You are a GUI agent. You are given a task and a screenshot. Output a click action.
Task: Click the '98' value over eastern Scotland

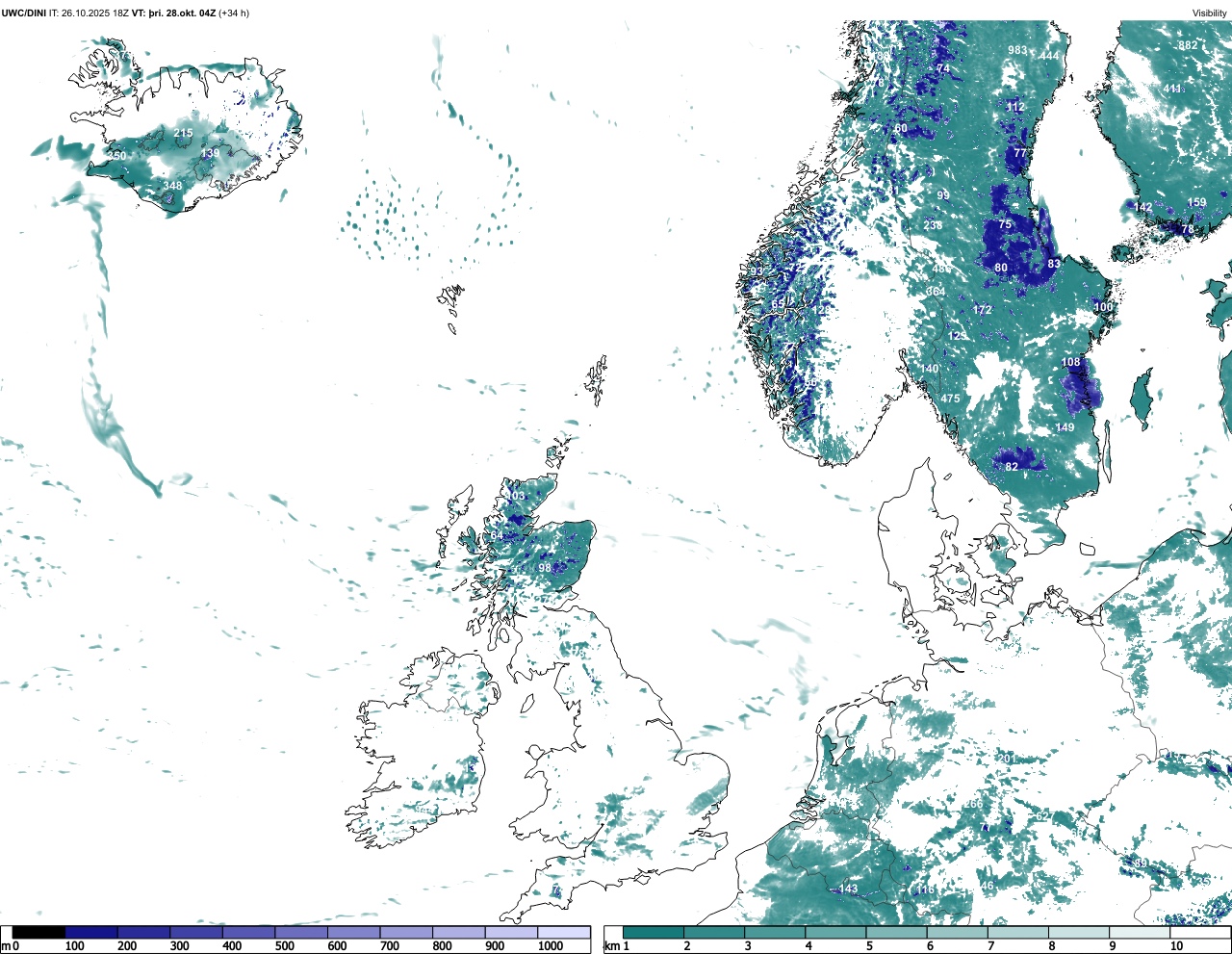click(545, 568)
